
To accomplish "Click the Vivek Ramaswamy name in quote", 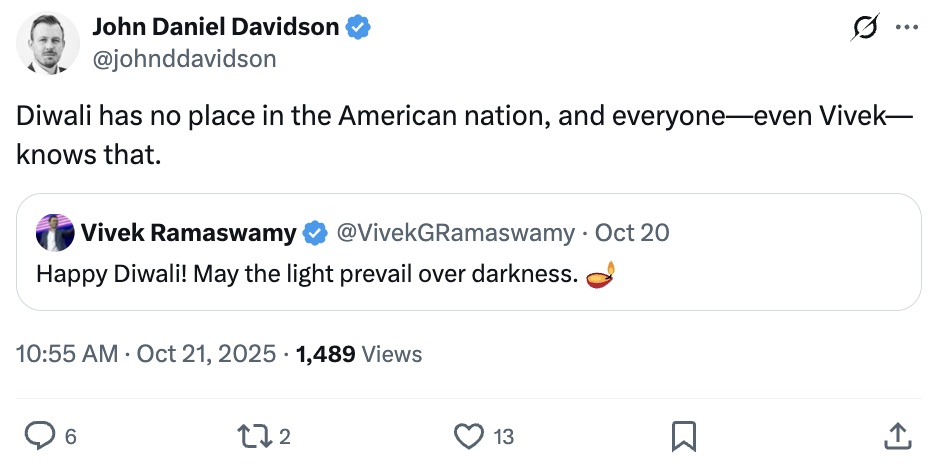I will pyautogui.click(x=188, y=234).
